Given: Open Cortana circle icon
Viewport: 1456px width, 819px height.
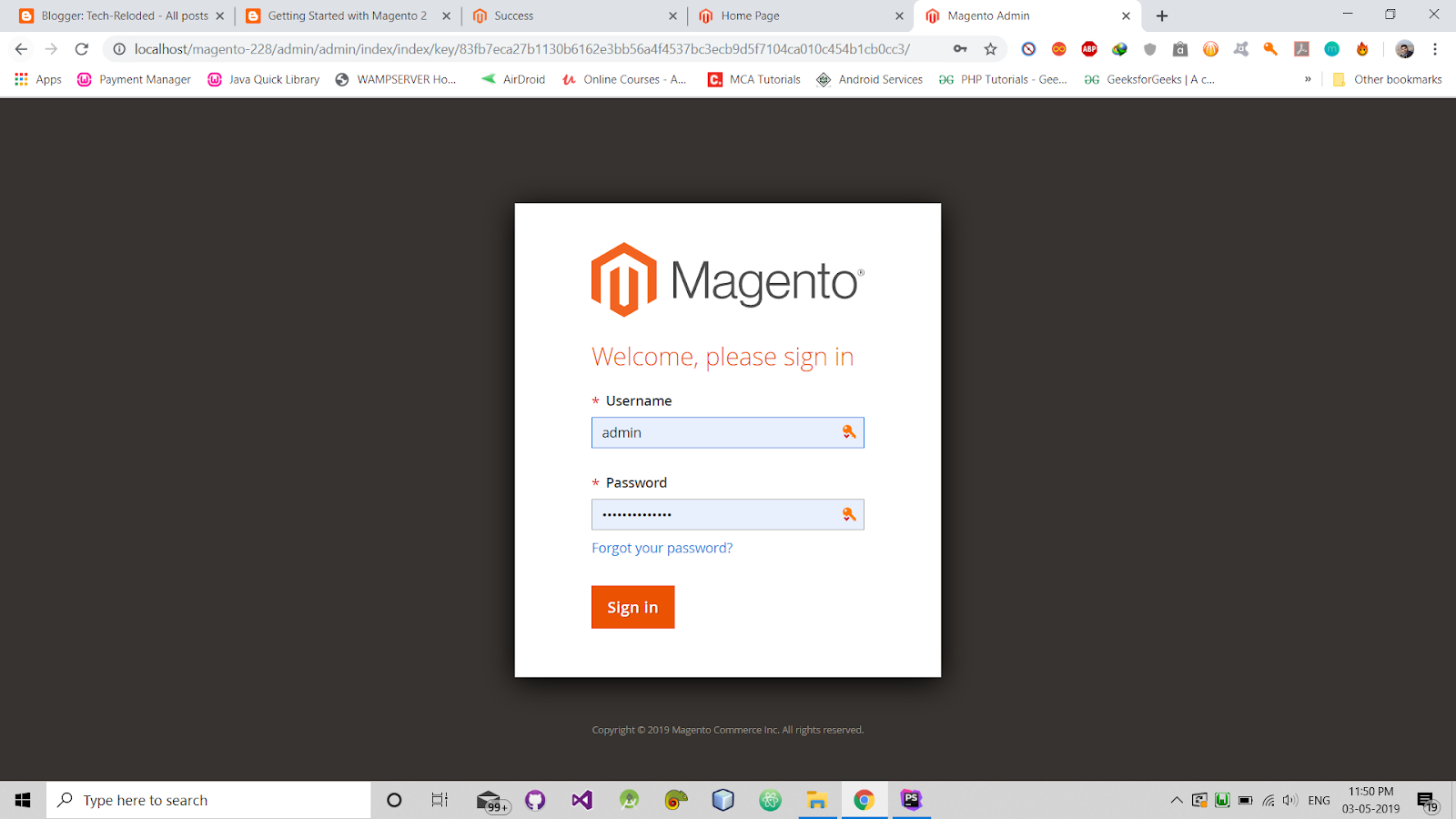Looking at the screenshot, I should (x=394, y=800).
